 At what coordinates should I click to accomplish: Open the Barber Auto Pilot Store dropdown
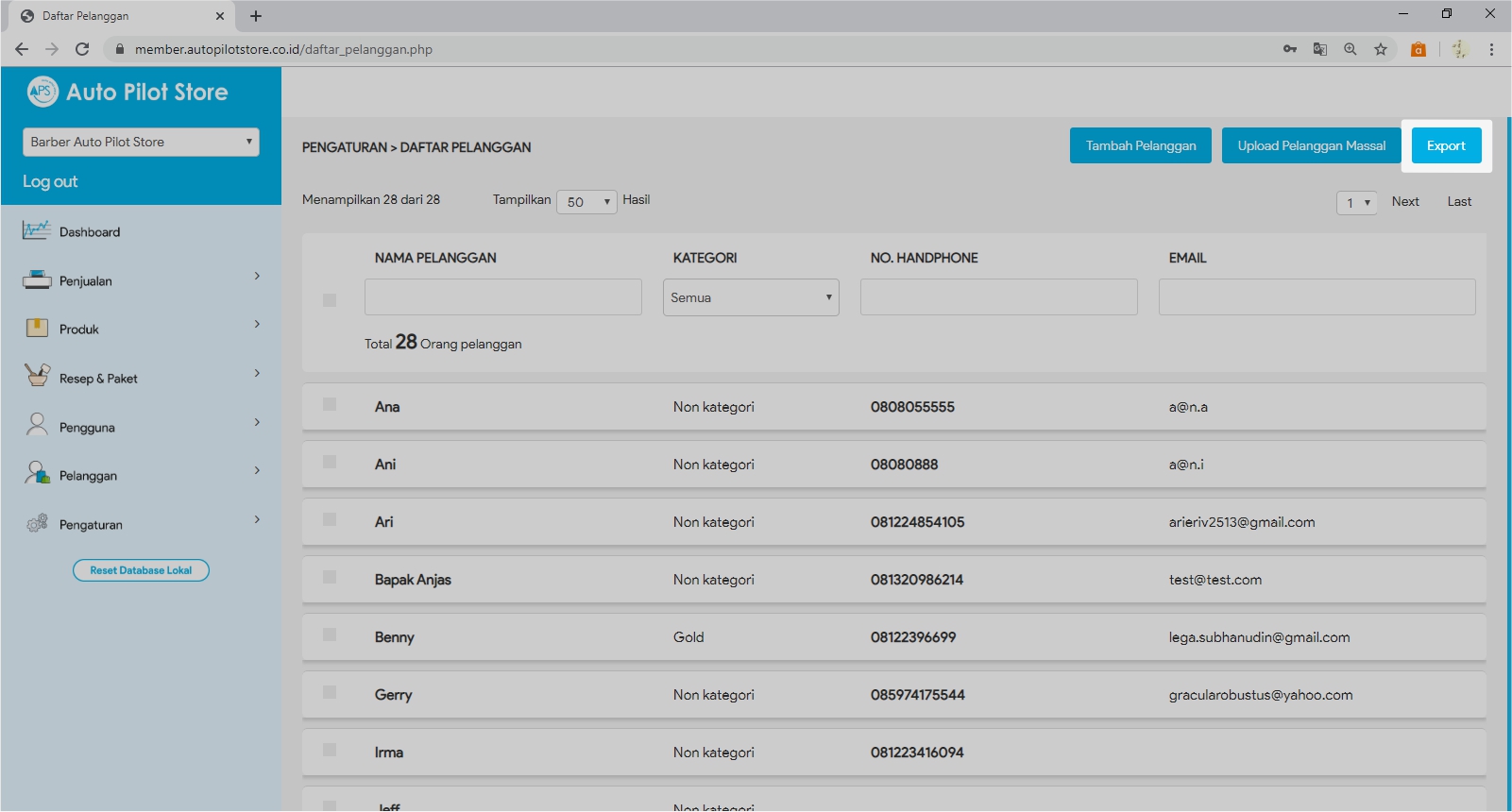click(141, 142)
